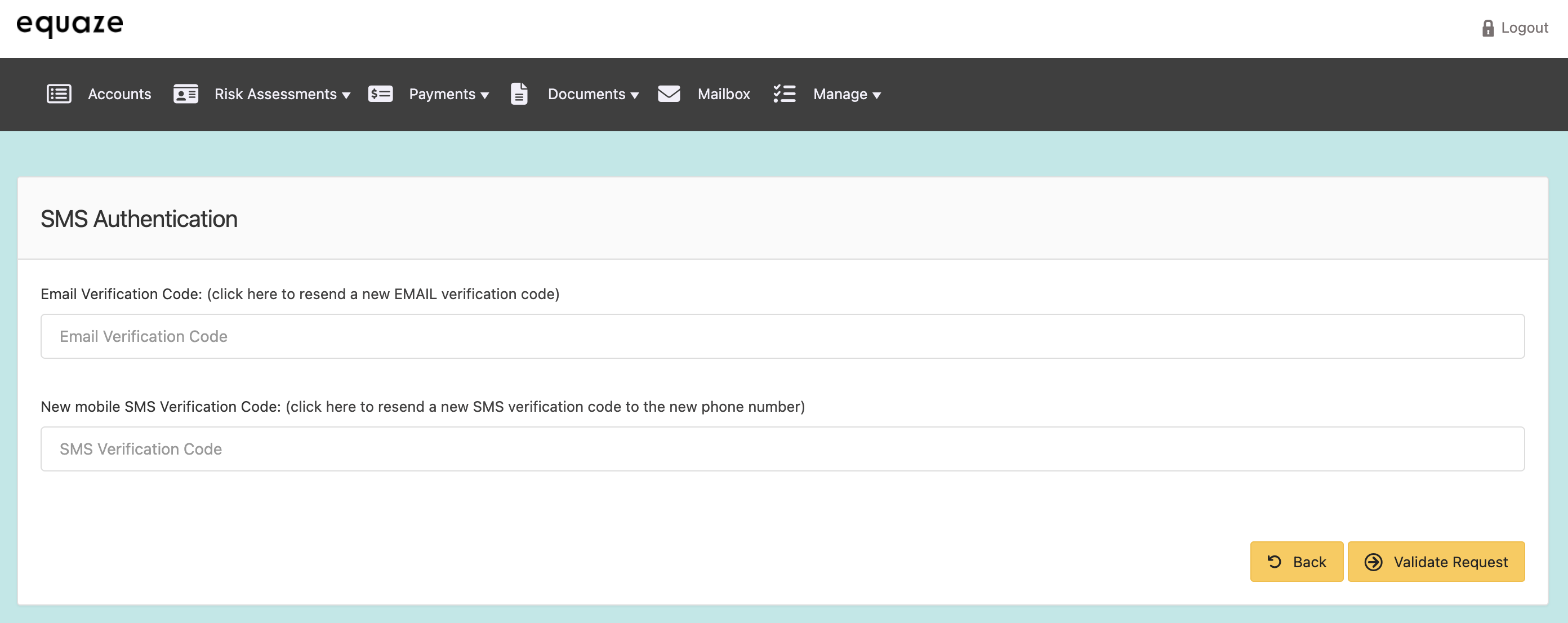Focus the SMS Verification Code field
This screenshot has width=1568, height=623.
click(782, 449)
